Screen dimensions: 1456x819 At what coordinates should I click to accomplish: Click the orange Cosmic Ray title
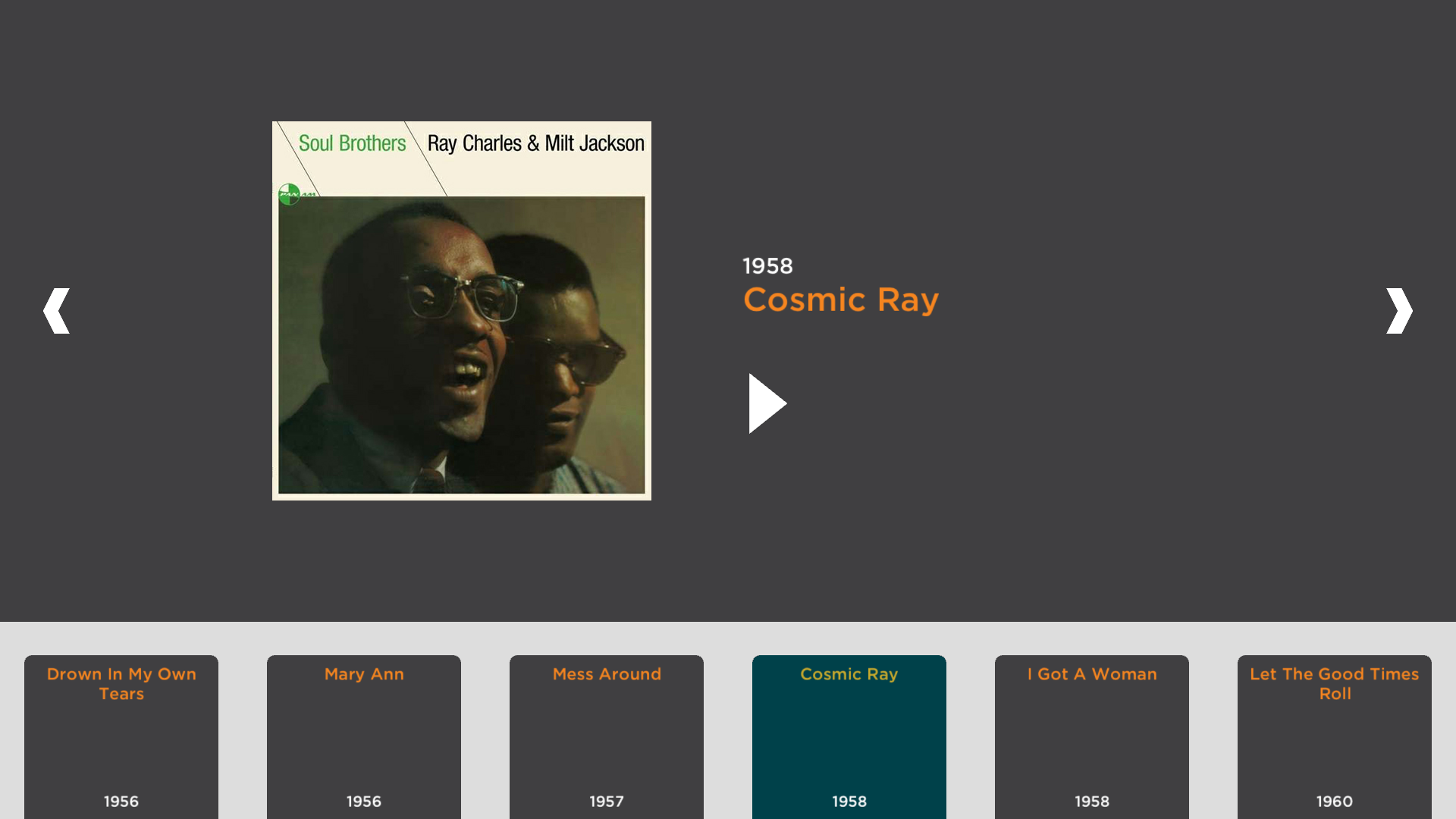click(841, 300)
